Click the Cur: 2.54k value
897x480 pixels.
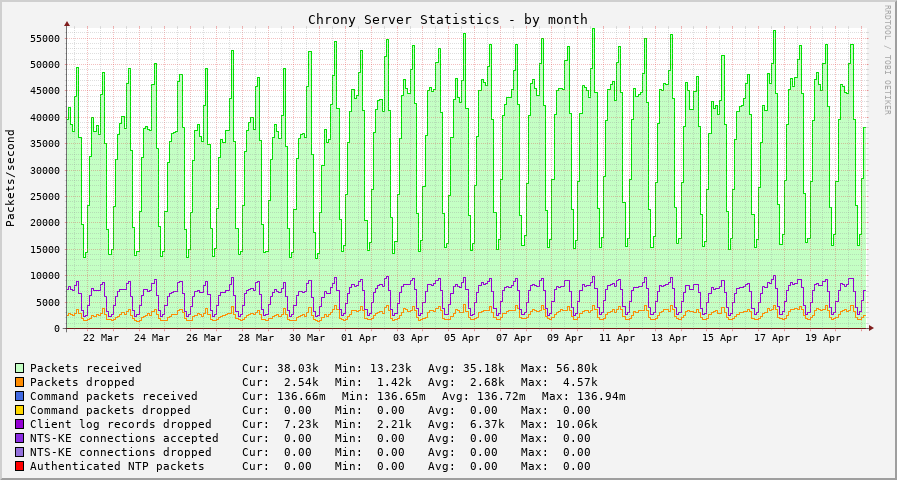(x=281, y=382)
